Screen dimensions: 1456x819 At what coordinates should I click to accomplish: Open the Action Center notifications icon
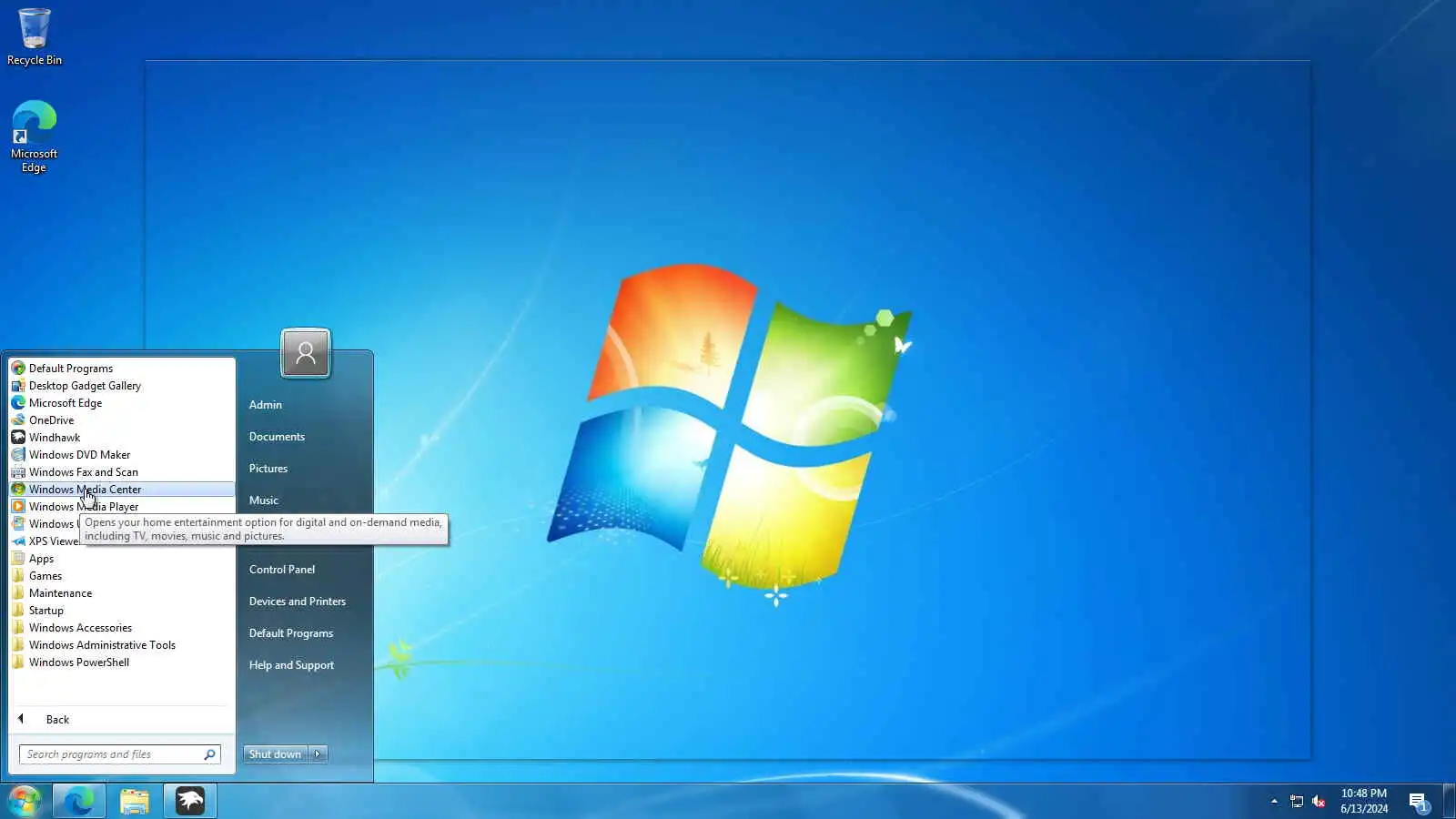[1419, 802]
